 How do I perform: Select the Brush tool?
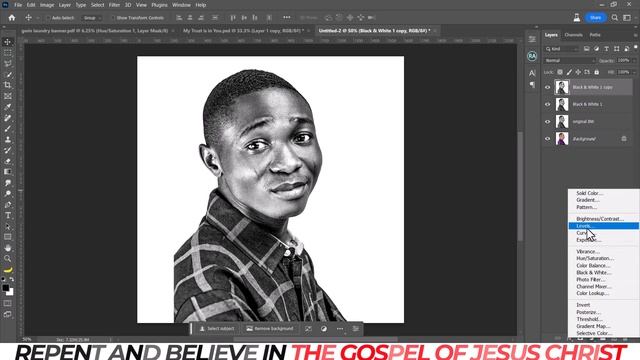7,129
